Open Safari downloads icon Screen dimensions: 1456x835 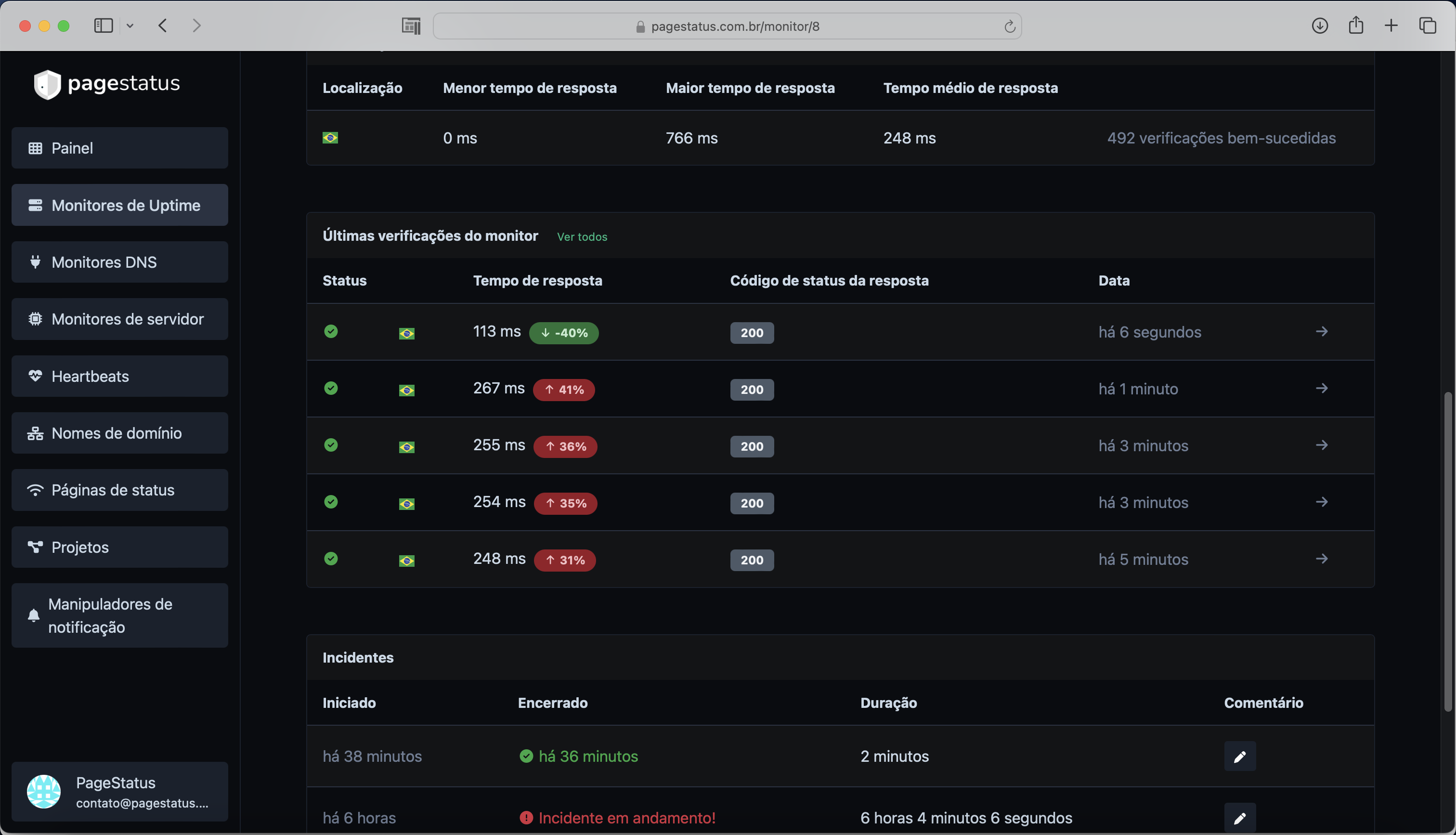pyautogui.click(x=1320, y=26)
